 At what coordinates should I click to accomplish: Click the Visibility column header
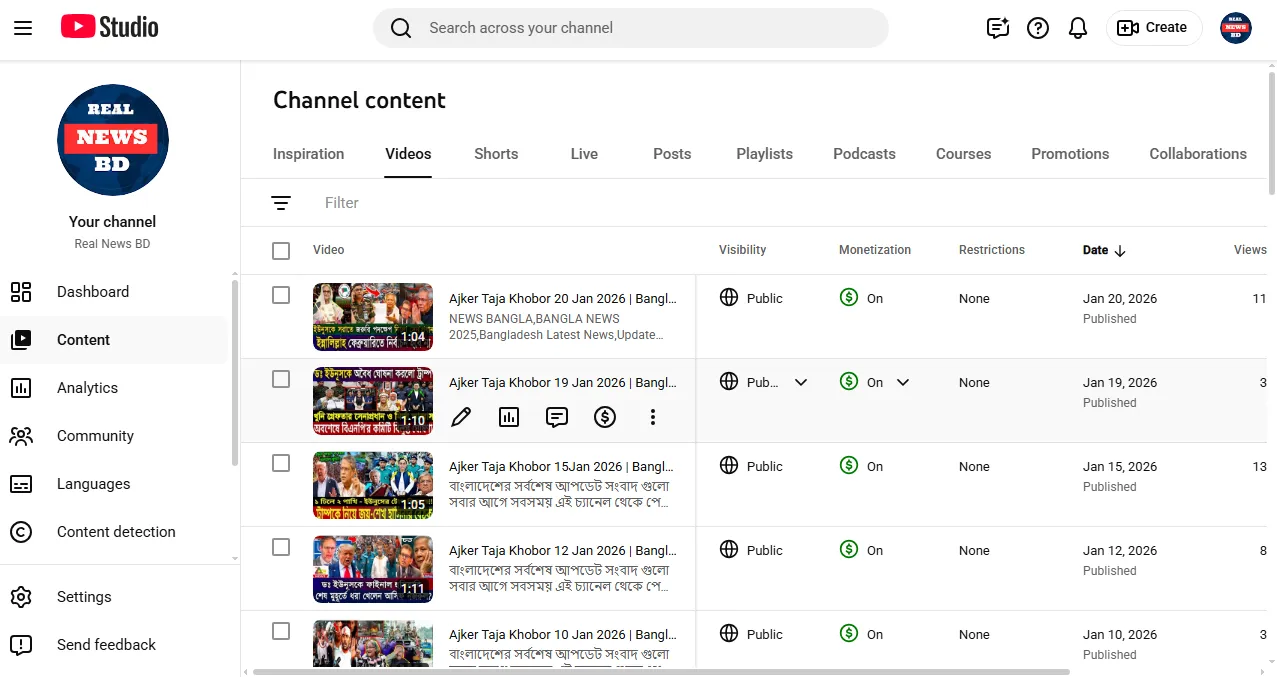coord(743,250)
